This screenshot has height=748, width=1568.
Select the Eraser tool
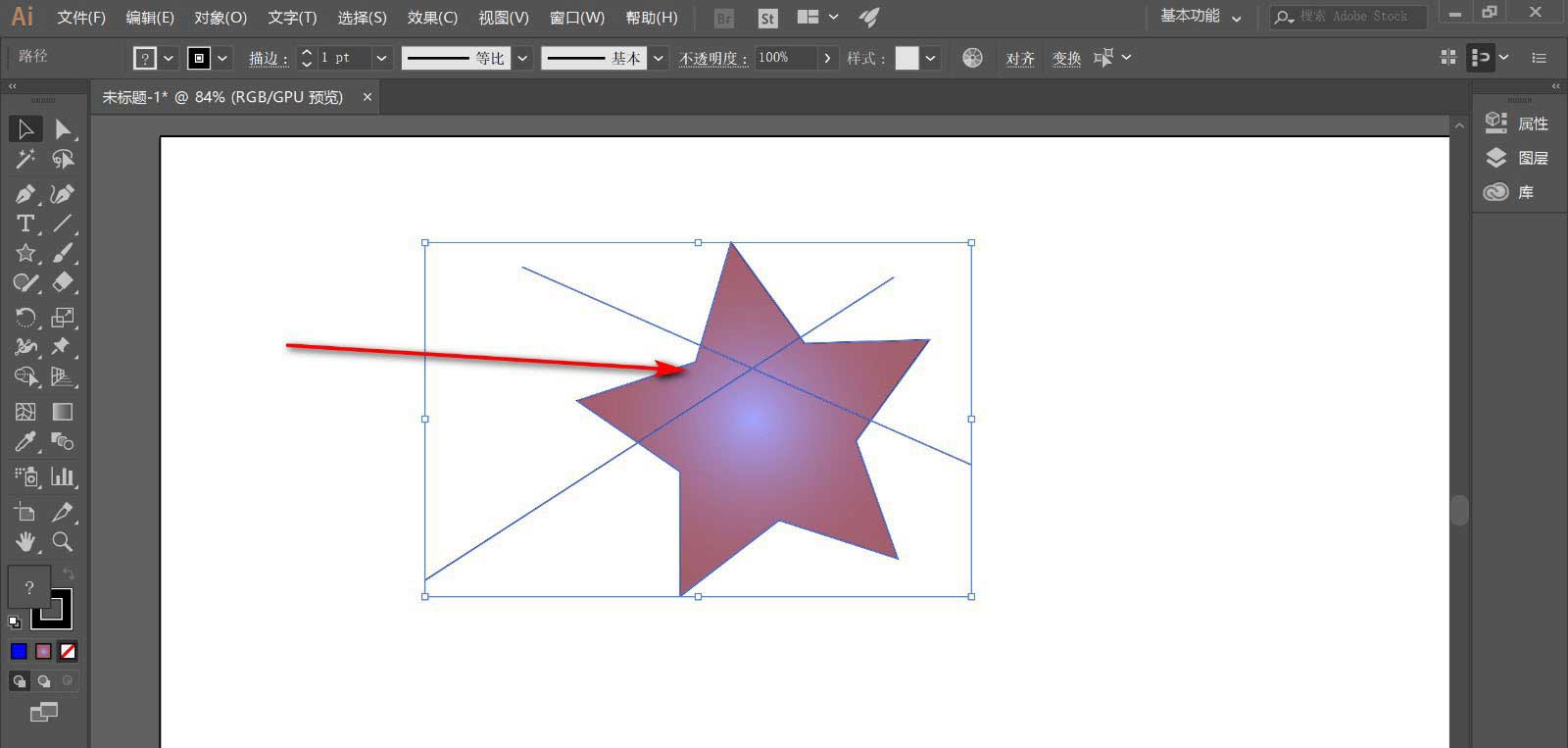tap(63, 282)
